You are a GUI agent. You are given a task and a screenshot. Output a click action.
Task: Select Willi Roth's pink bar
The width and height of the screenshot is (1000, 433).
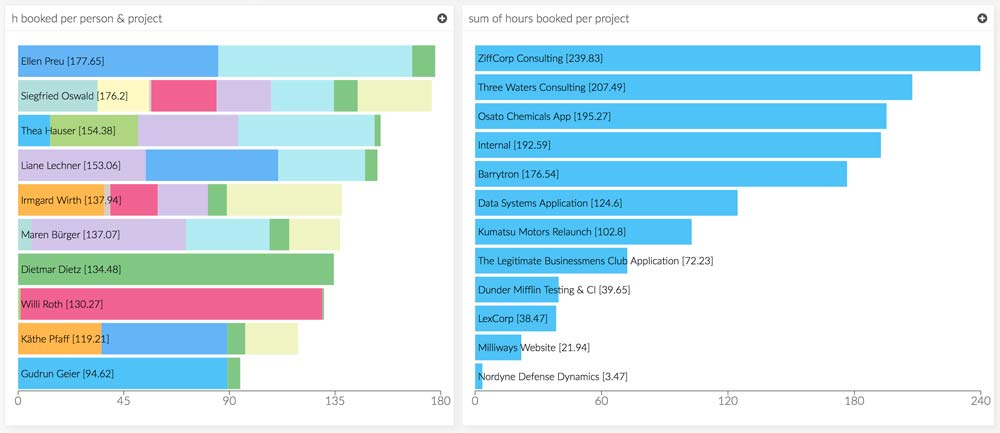tap(171, 304)
